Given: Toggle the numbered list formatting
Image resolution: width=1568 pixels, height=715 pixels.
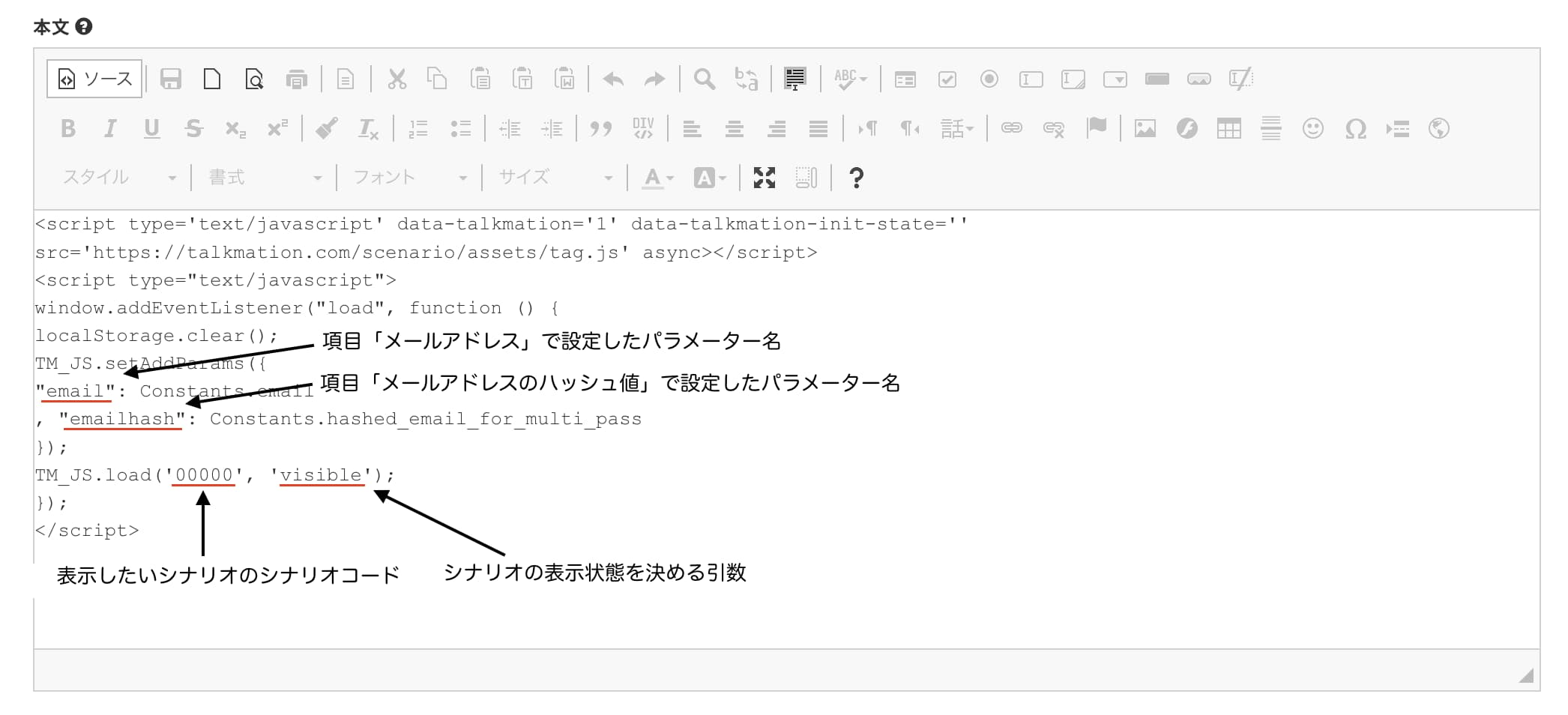Looking at the screenshot, I should tap(419, 128).
